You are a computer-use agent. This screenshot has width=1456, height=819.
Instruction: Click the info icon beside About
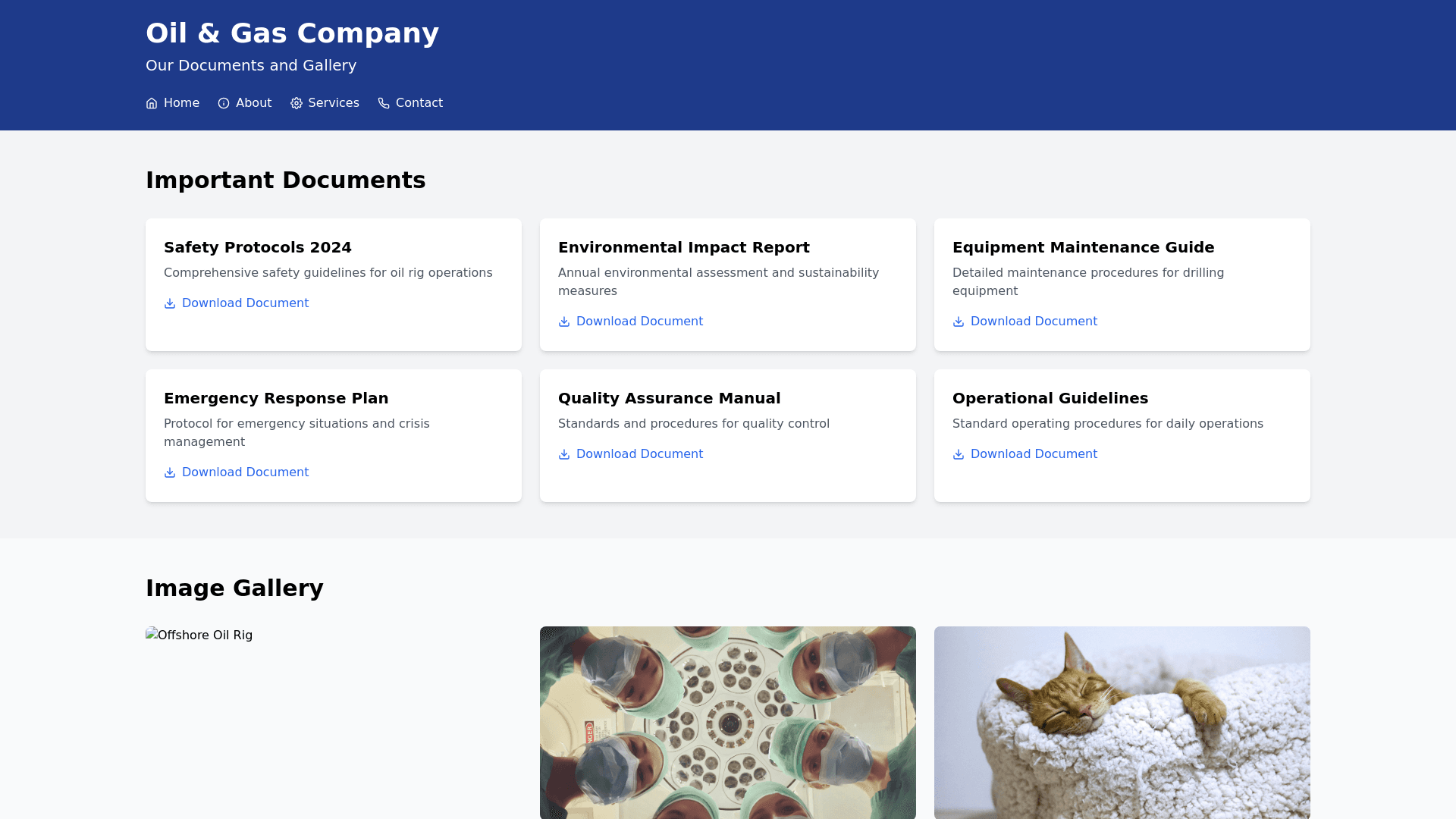[223, 103]
